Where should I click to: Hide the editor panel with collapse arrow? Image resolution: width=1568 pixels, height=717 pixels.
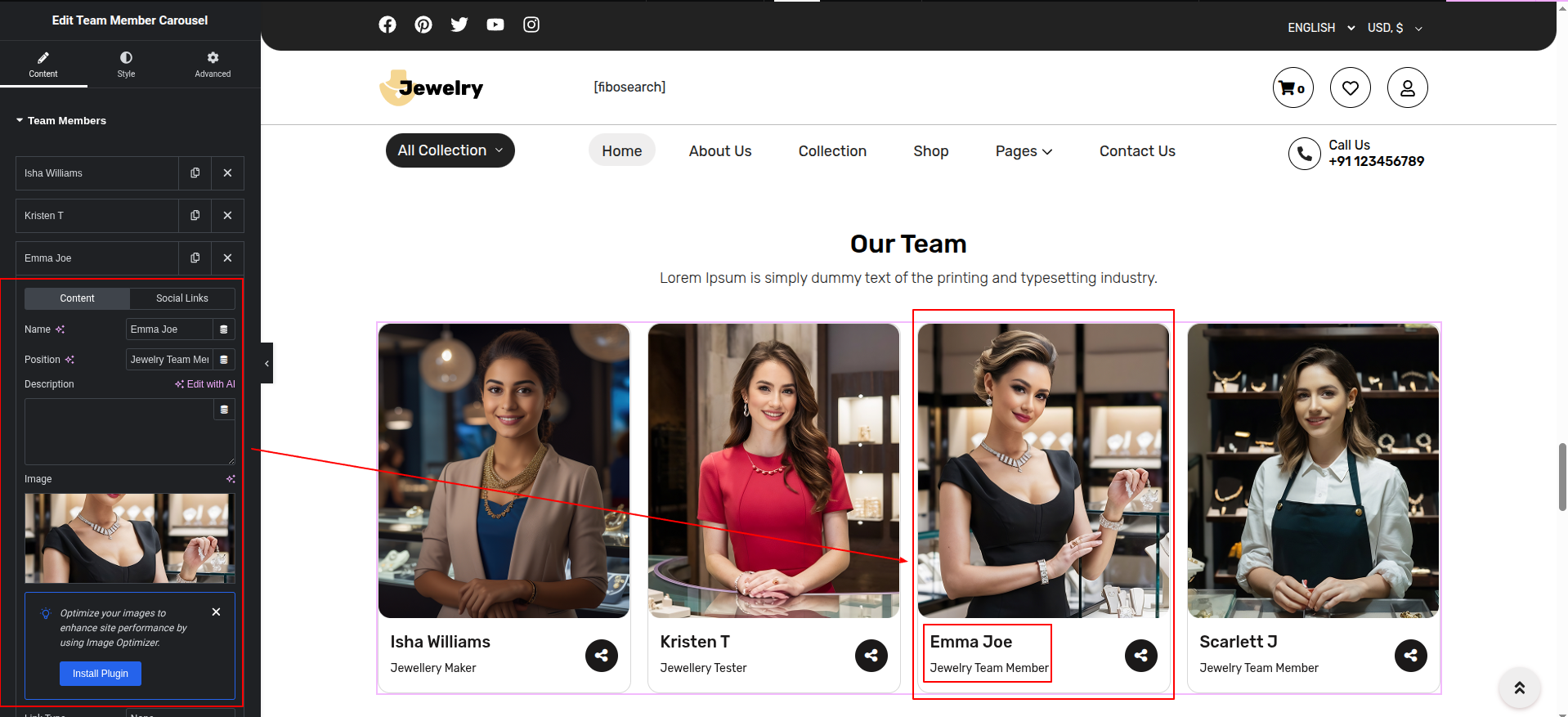click(267, 363)
